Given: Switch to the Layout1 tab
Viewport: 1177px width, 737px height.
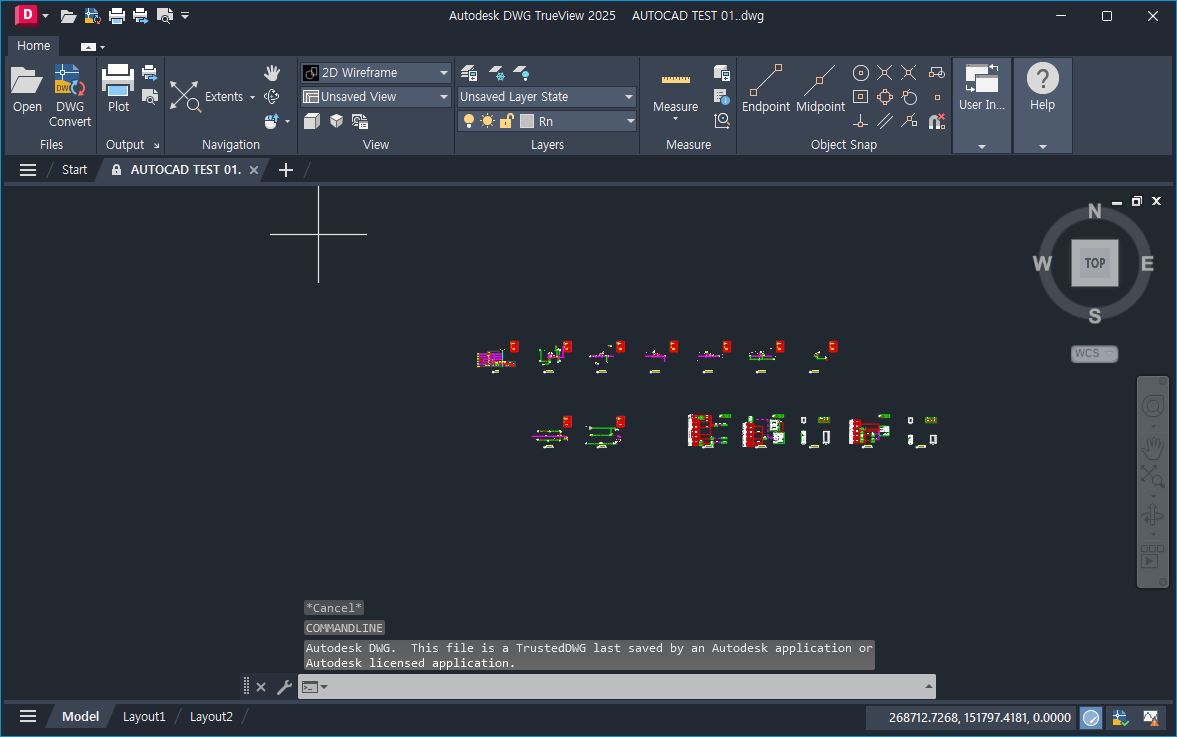Looking at the screenshot, I should click(x=143, y=717).
